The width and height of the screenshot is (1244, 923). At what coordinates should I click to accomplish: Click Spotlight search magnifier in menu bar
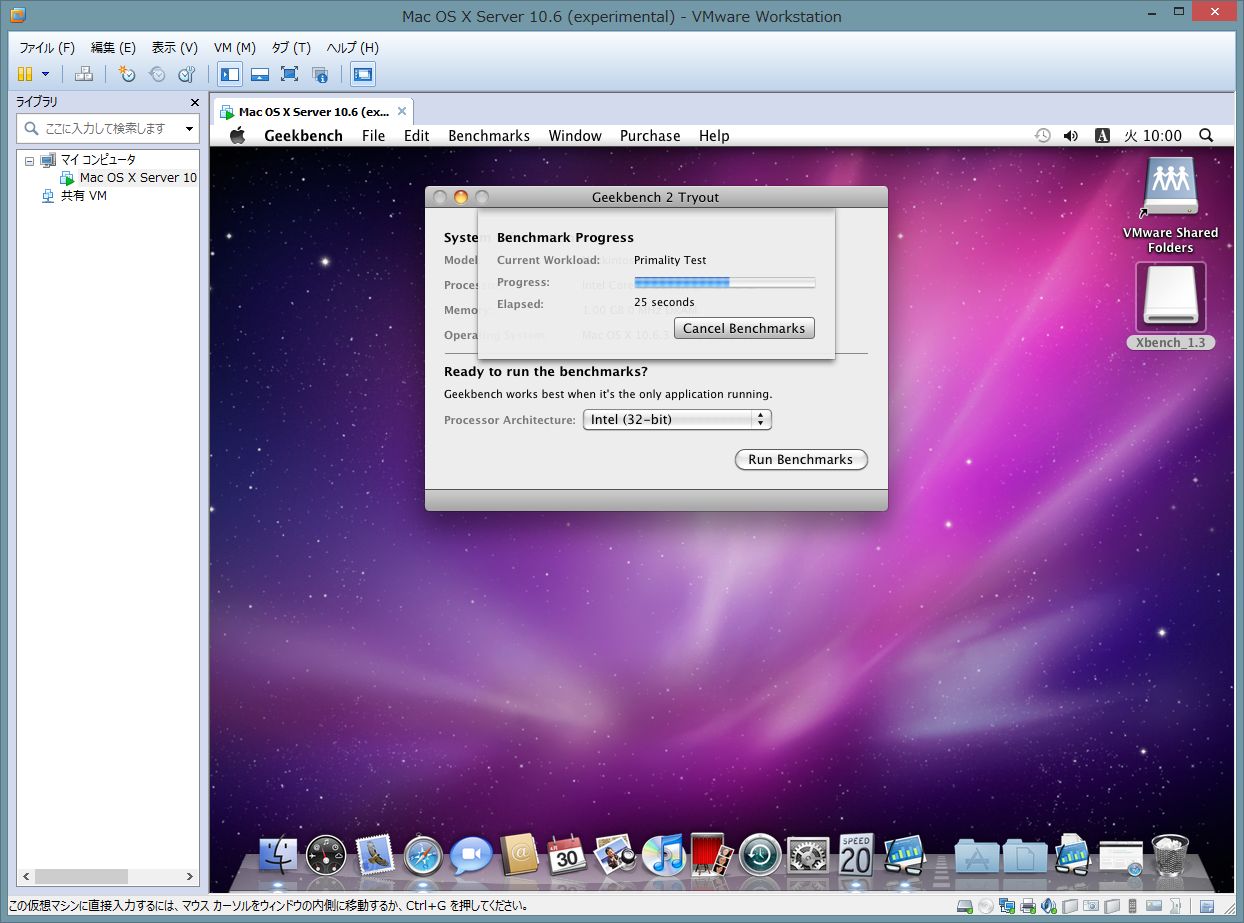pos(1206,136)
